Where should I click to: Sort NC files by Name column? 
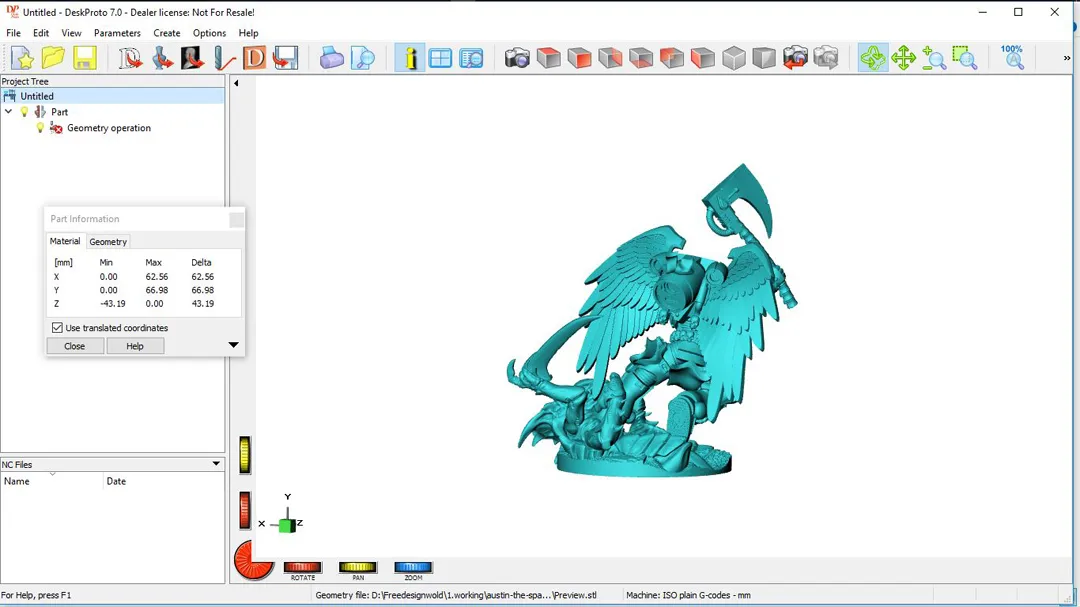pos(52,481)
